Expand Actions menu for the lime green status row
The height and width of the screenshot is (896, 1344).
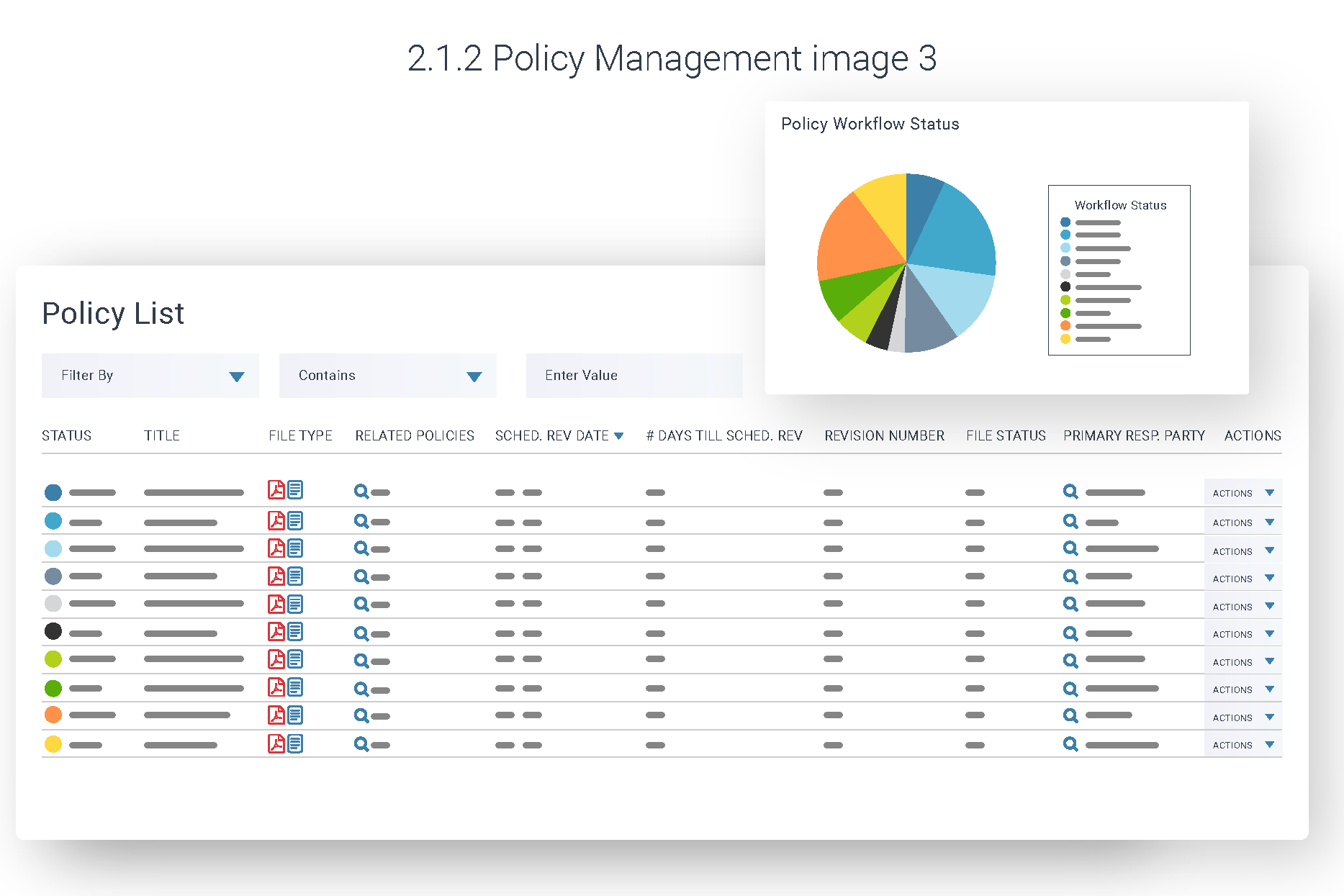[1243, 662]
